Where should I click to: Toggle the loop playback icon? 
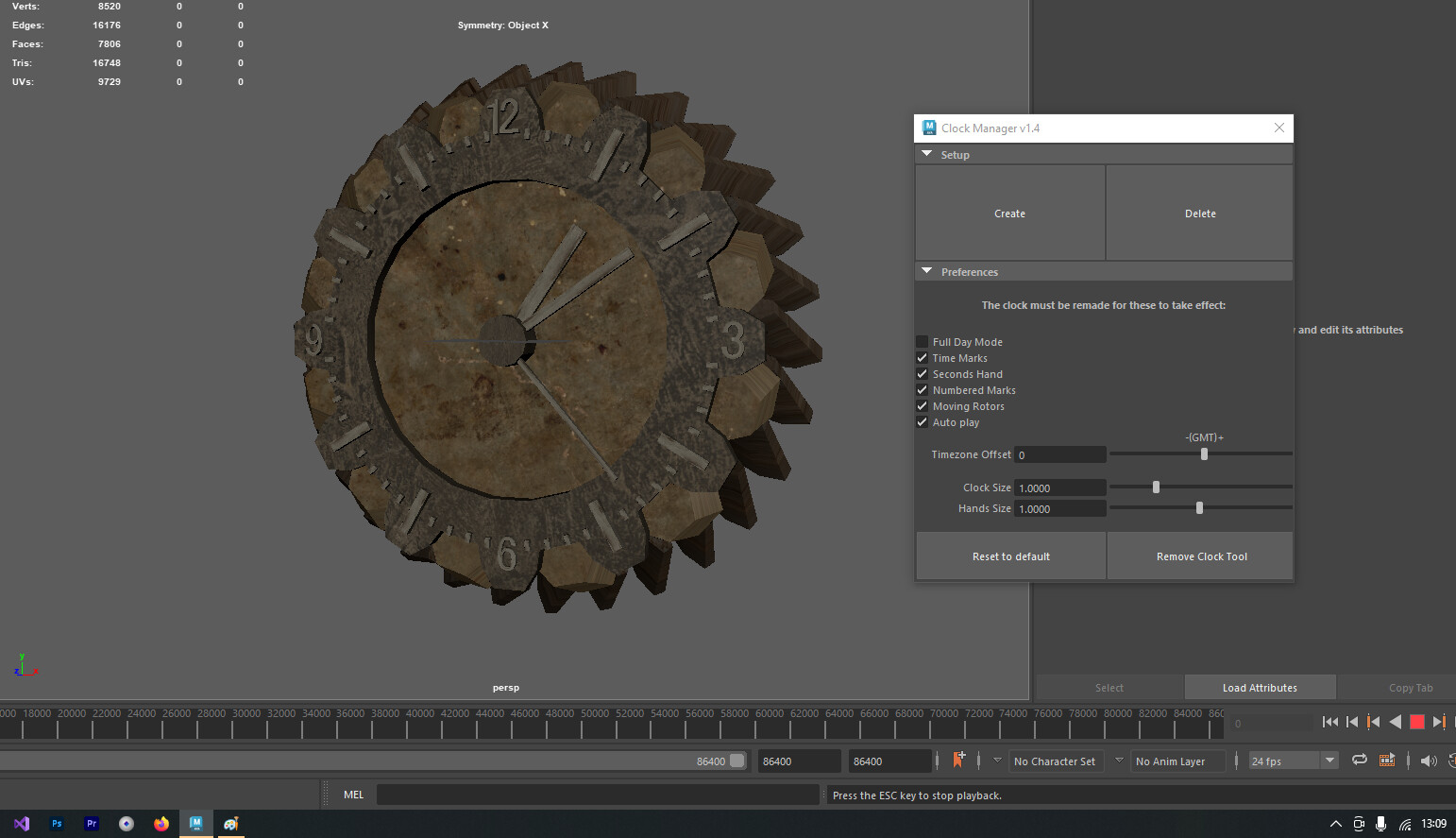[x=1360, y=761]
